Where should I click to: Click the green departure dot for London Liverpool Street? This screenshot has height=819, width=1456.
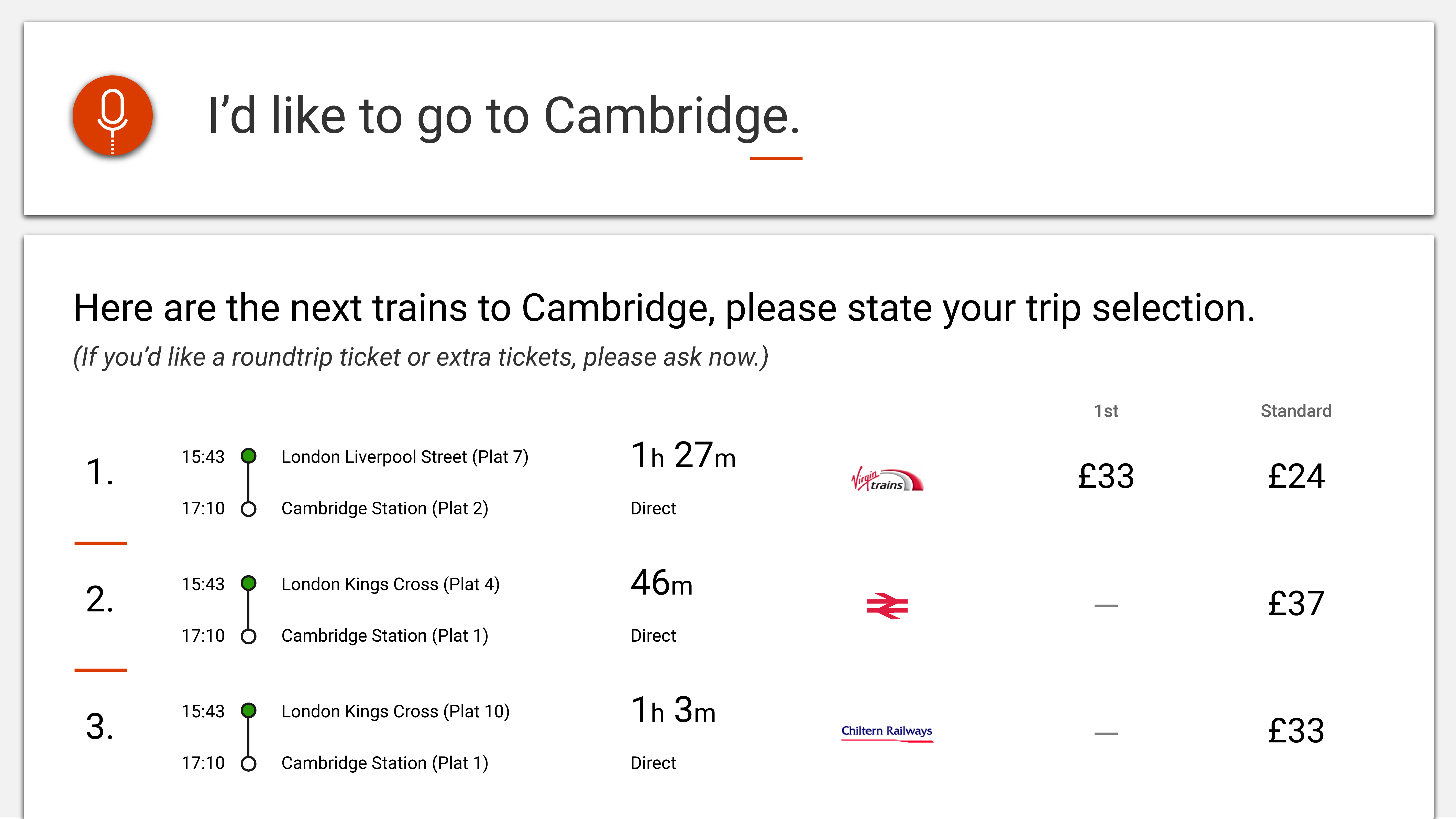pos(249,455)
